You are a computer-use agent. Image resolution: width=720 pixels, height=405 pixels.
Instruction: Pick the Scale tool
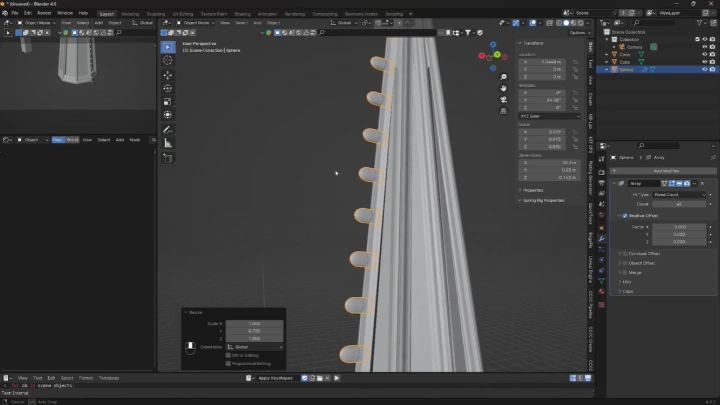168,101
